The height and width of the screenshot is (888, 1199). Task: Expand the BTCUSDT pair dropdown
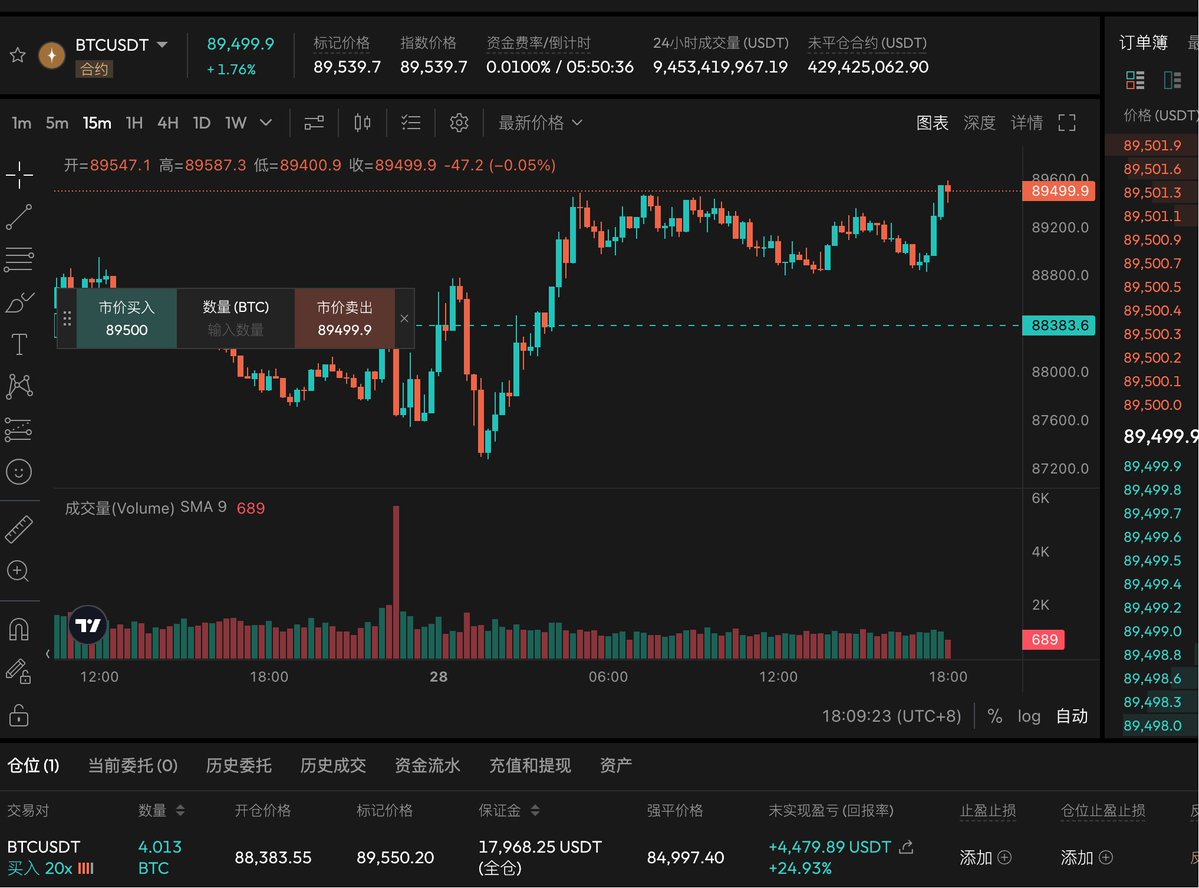(x=163, y=45)
